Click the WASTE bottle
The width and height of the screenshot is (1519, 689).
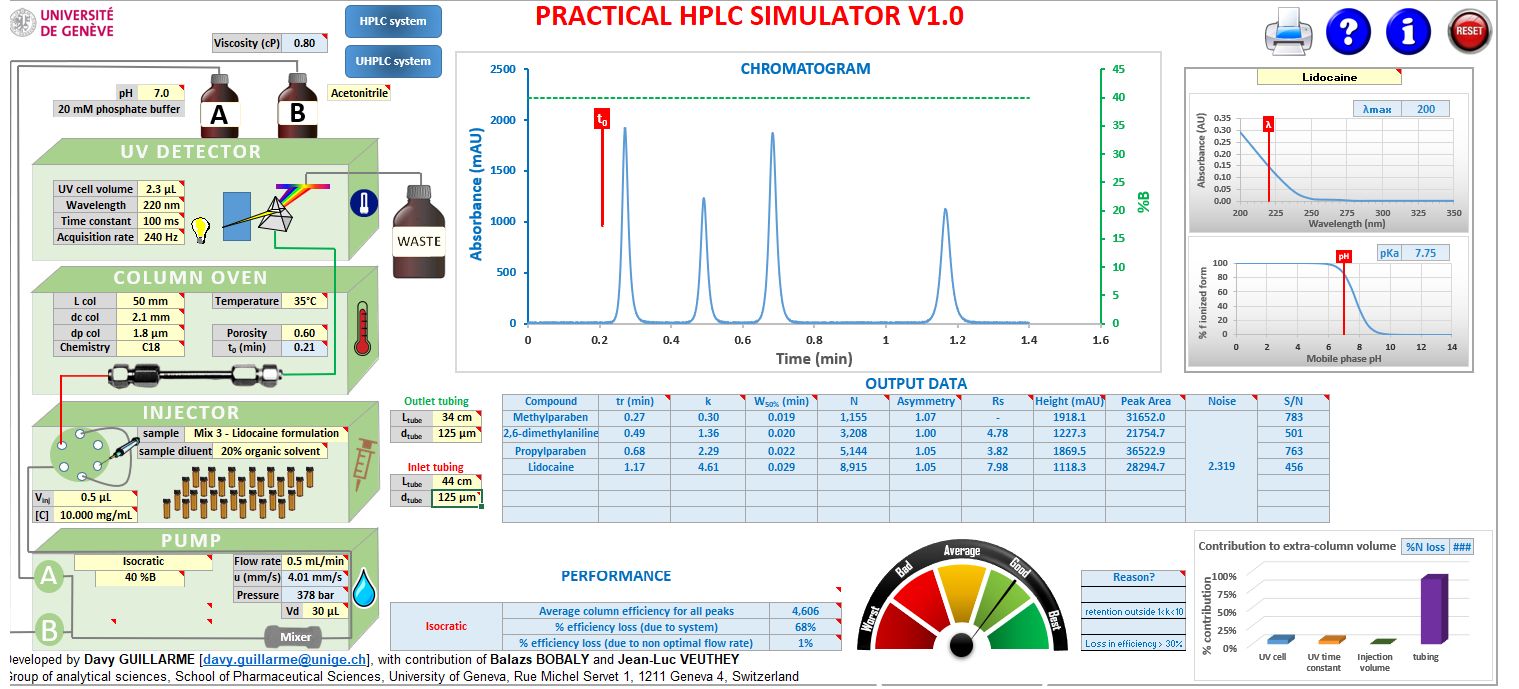click(419, 232)
